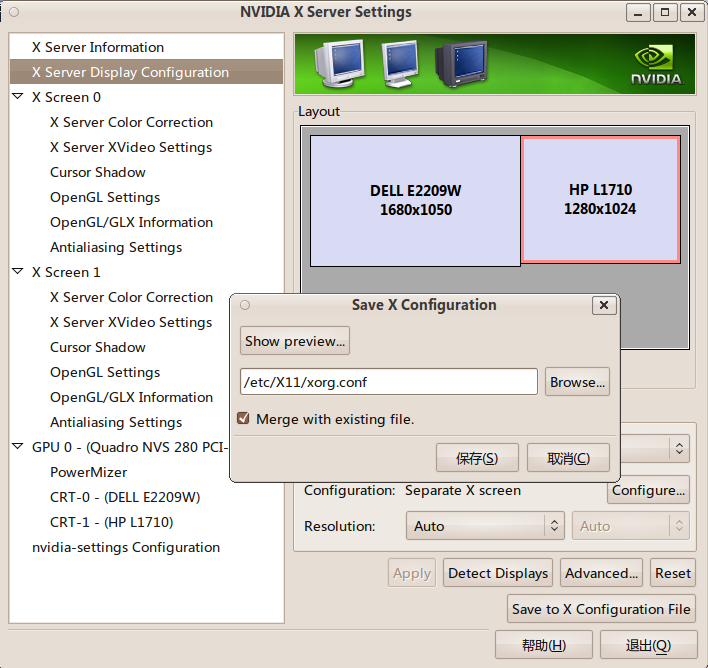
Task: Open Cursor Shadow under X Screen 0
Action: tap(98, 172)
